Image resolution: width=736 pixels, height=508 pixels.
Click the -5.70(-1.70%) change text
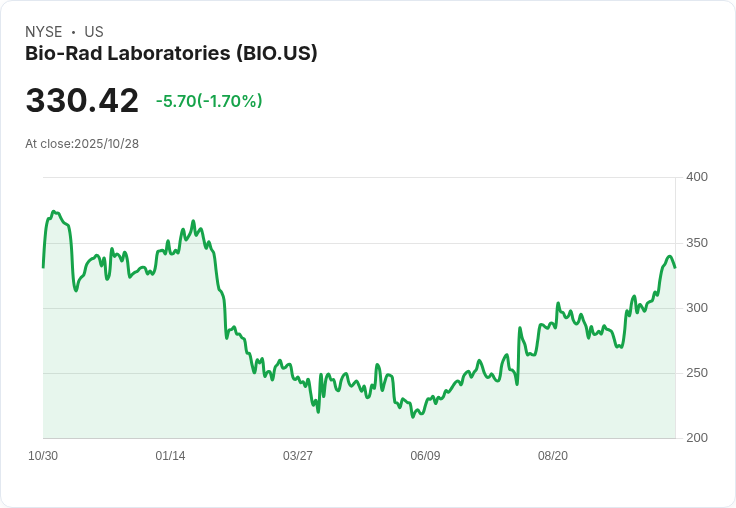(209, 101)
